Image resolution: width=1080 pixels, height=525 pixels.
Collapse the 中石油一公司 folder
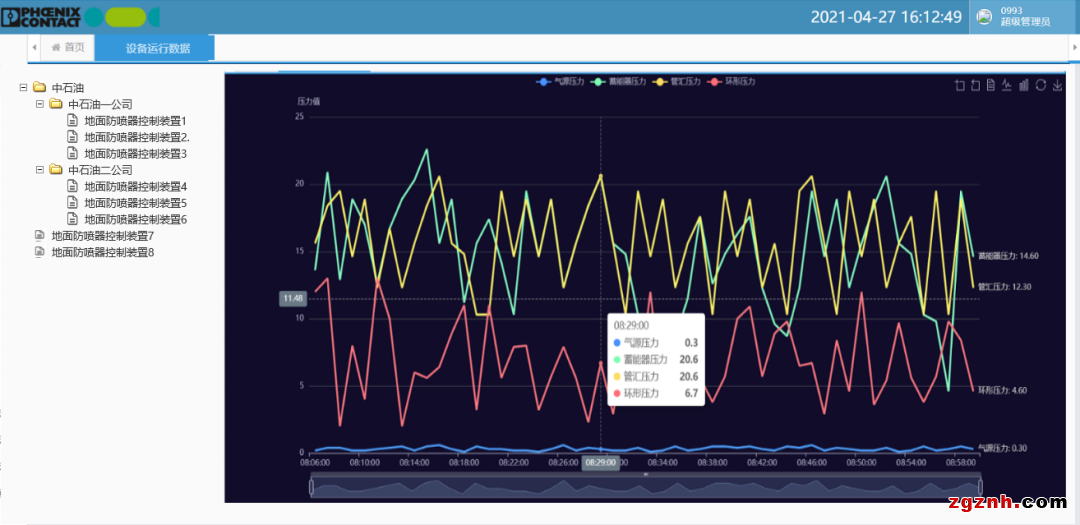click(40, 104)
